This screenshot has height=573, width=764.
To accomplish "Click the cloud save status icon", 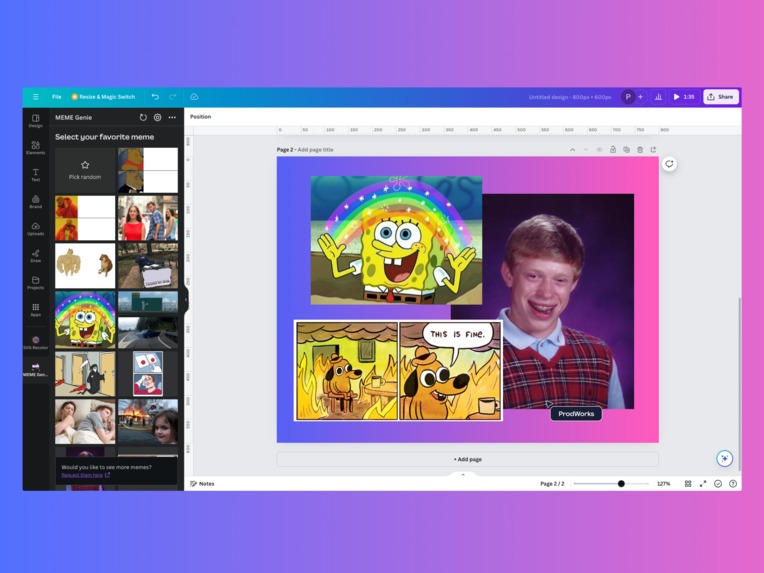I will (x=194, y=97).
